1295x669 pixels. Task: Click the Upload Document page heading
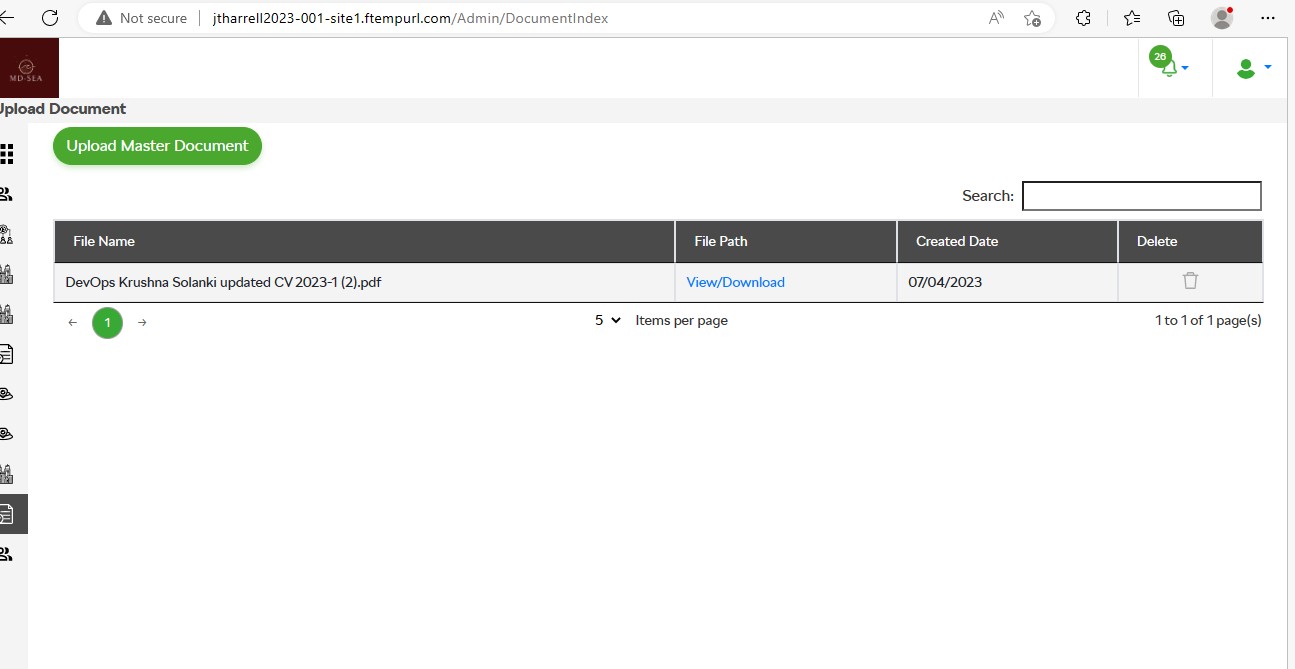[62, 109]
